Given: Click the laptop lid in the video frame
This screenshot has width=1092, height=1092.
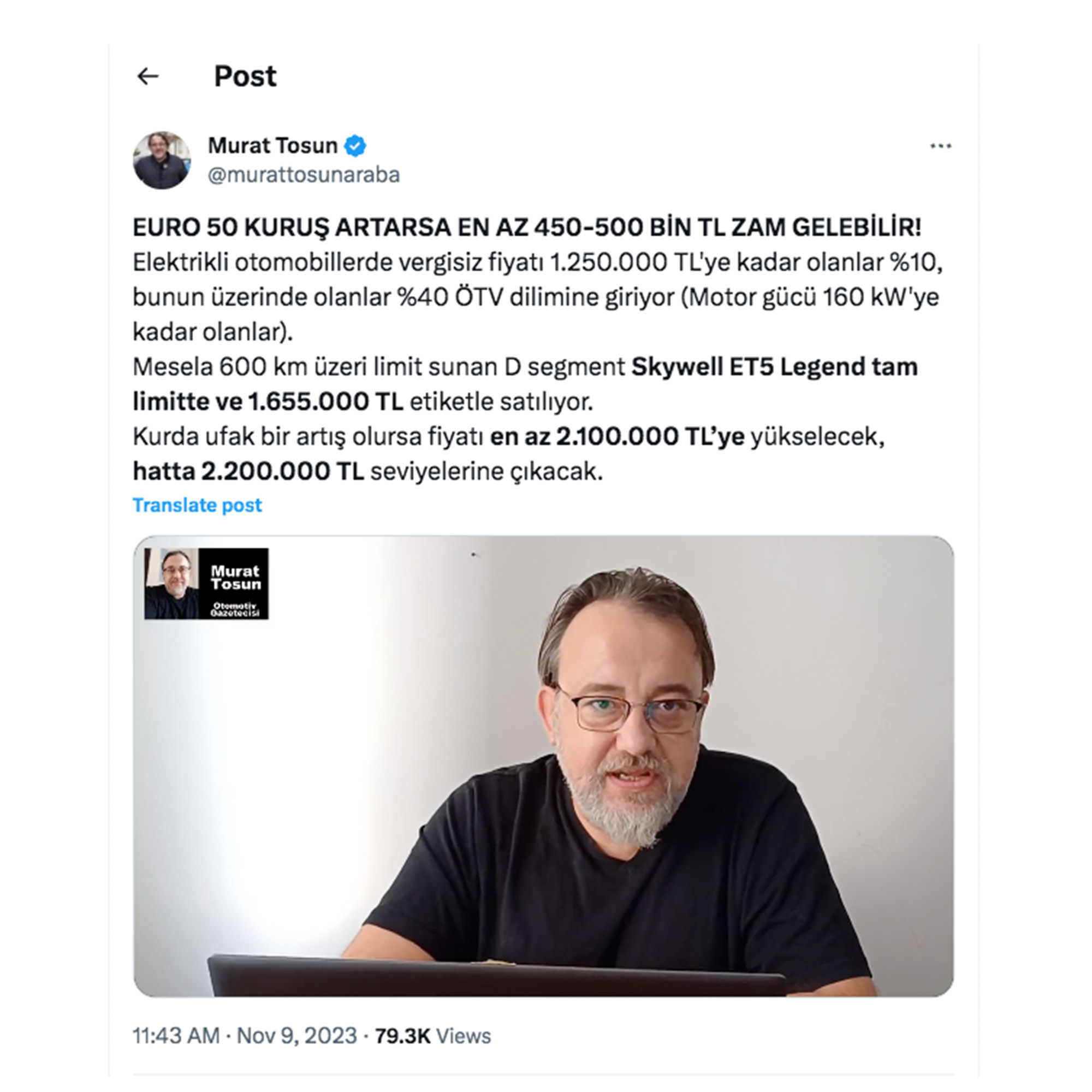Looking at the screenshot, I should [x=497, y=976].
